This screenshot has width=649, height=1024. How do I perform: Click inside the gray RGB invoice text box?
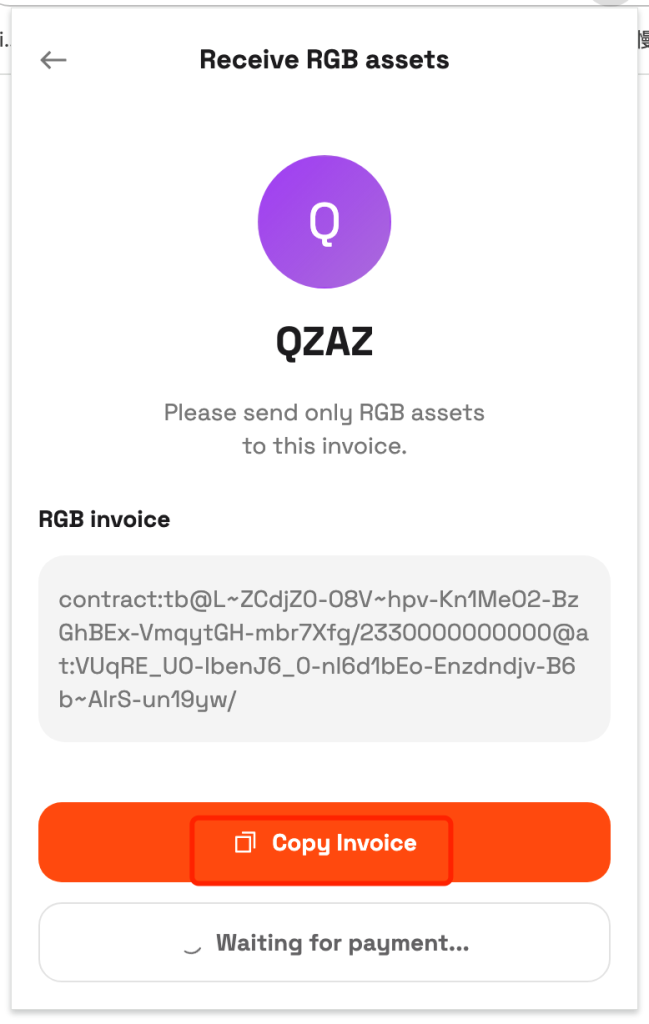(324, 648)
